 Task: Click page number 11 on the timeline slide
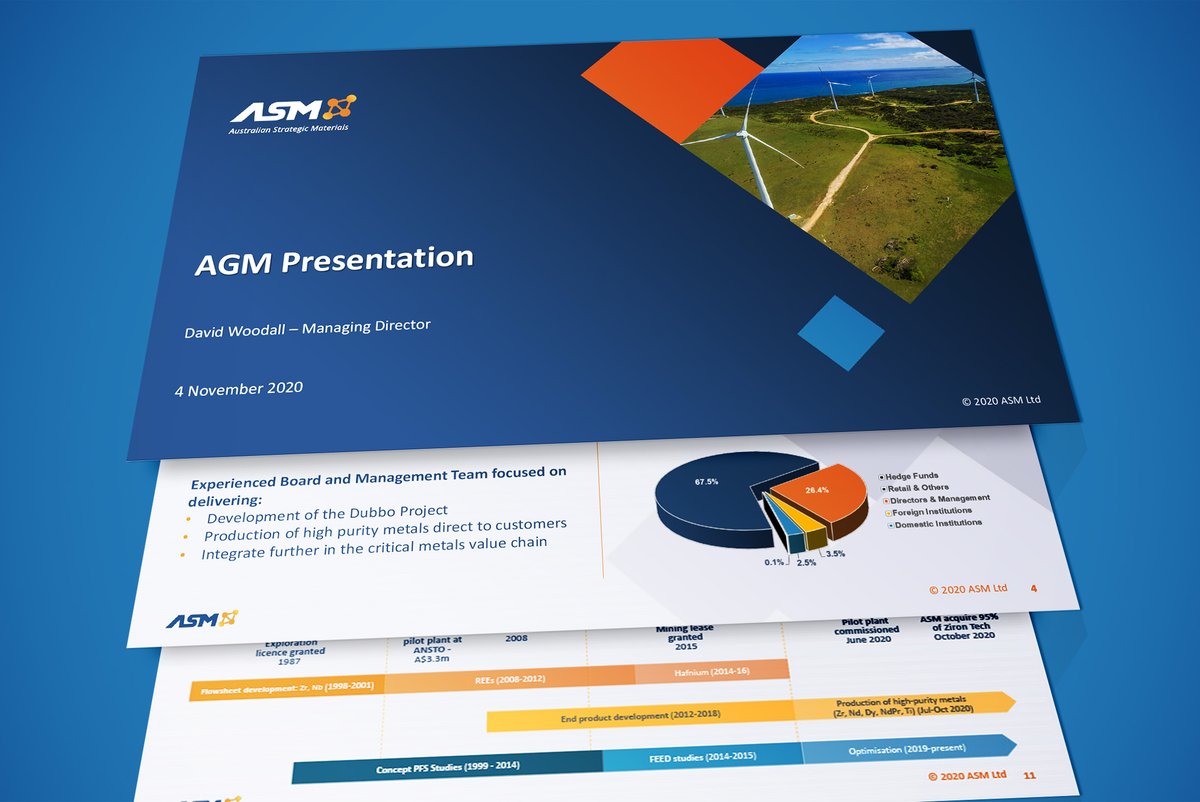coord(1028,775)
